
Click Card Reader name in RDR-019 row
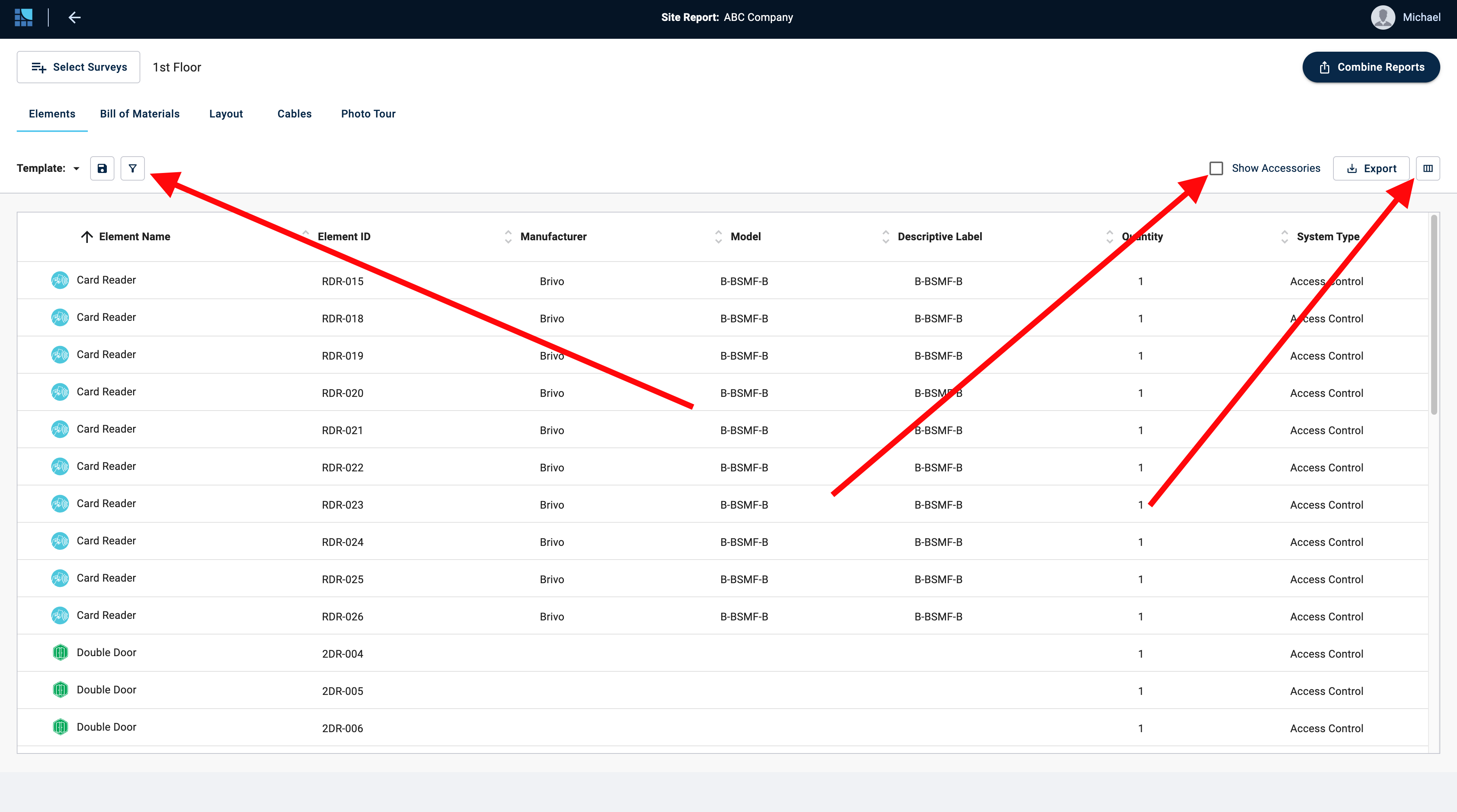(x=106, y=355)
